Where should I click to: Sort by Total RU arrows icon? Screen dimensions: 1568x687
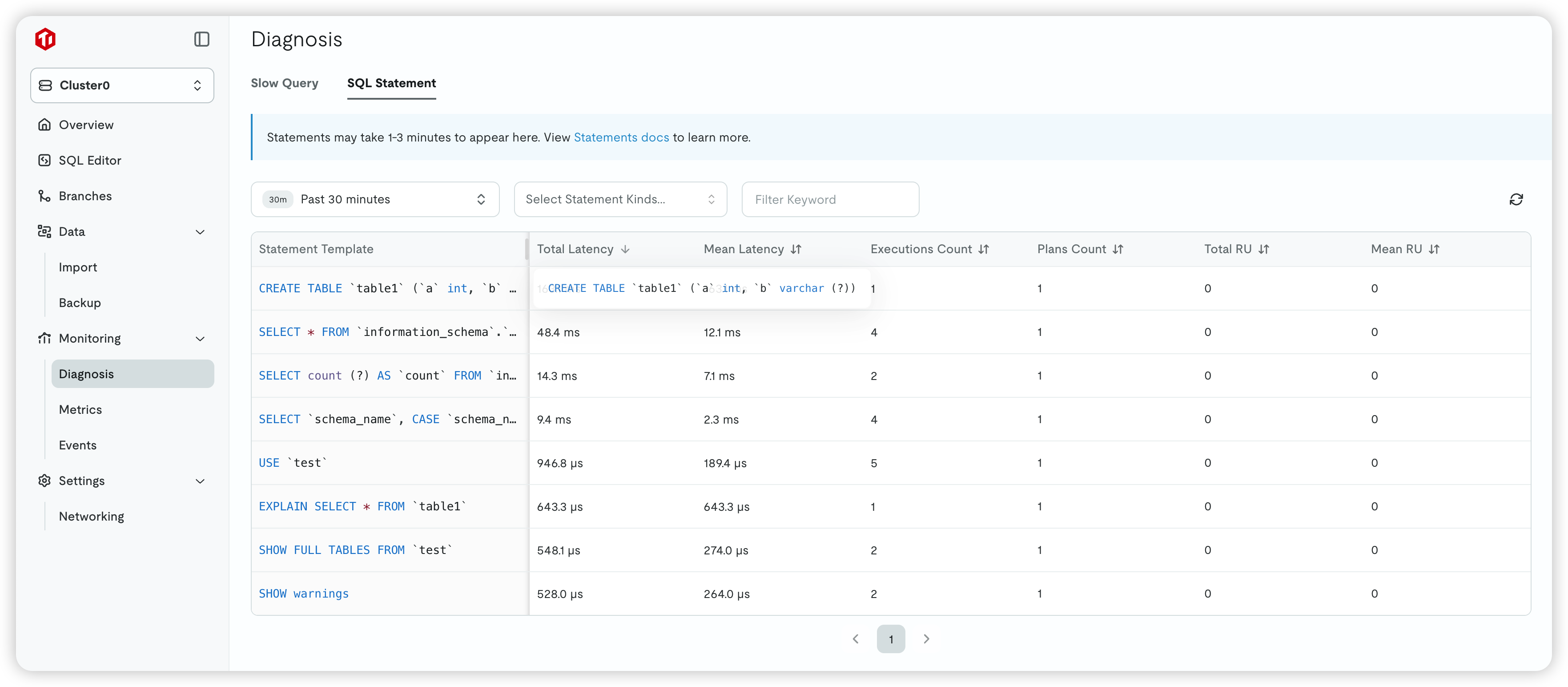coord(1264,249)
